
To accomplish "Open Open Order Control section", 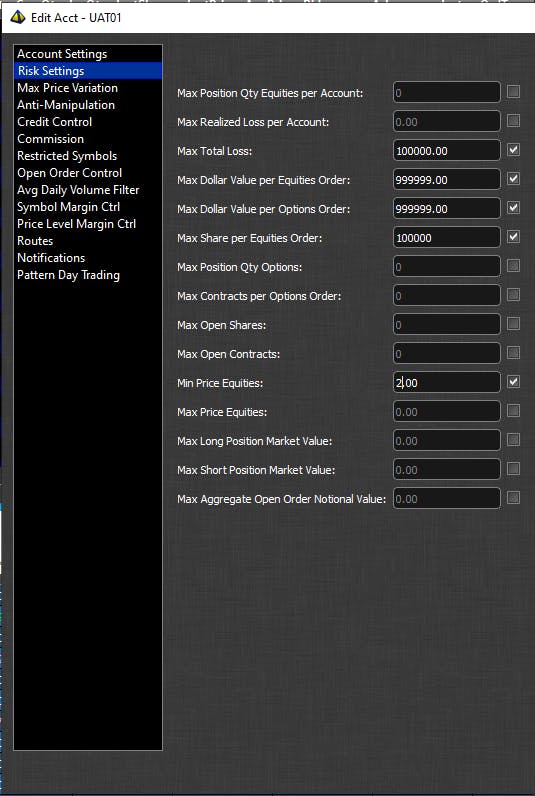I will pos(88,173).
